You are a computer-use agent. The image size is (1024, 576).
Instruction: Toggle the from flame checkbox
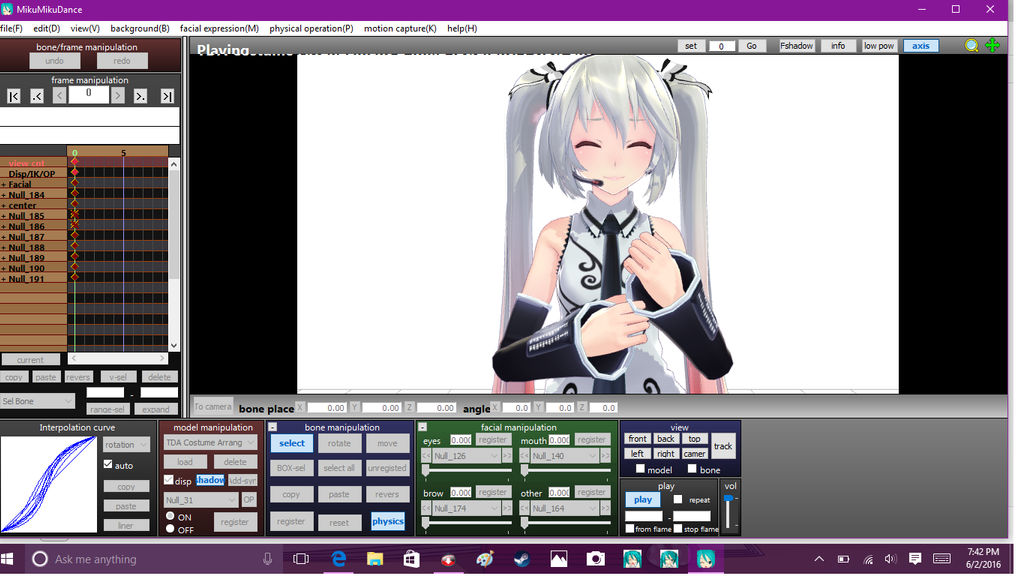click(630, 528)
